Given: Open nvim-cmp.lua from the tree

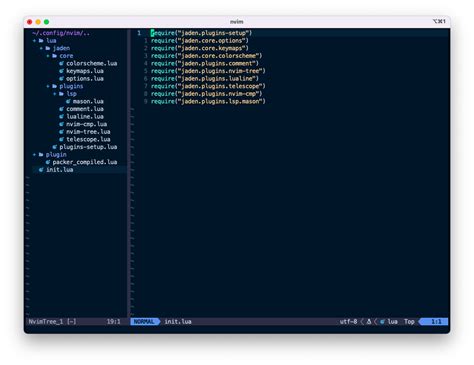Looking at the screenshot, I should 86,124.
